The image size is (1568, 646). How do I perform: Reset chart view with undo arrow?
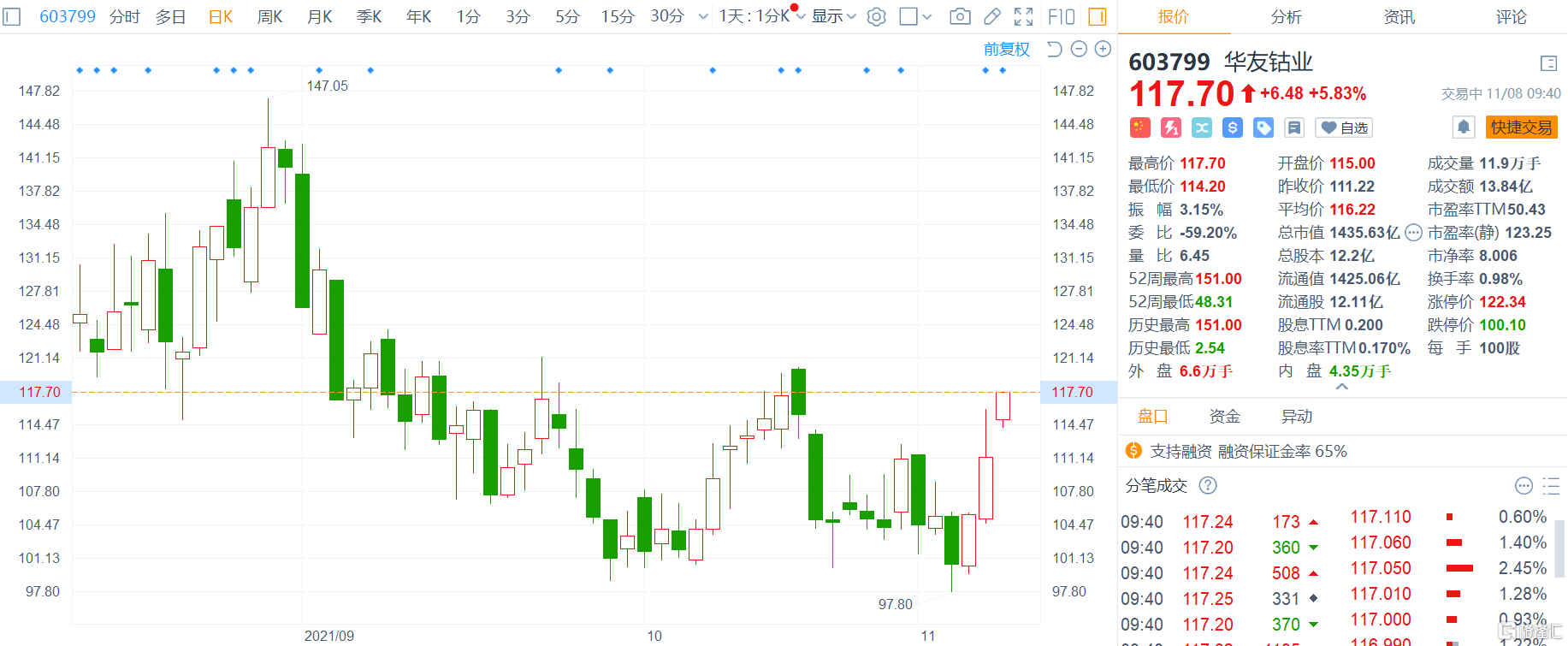[x=1055, y=49]
